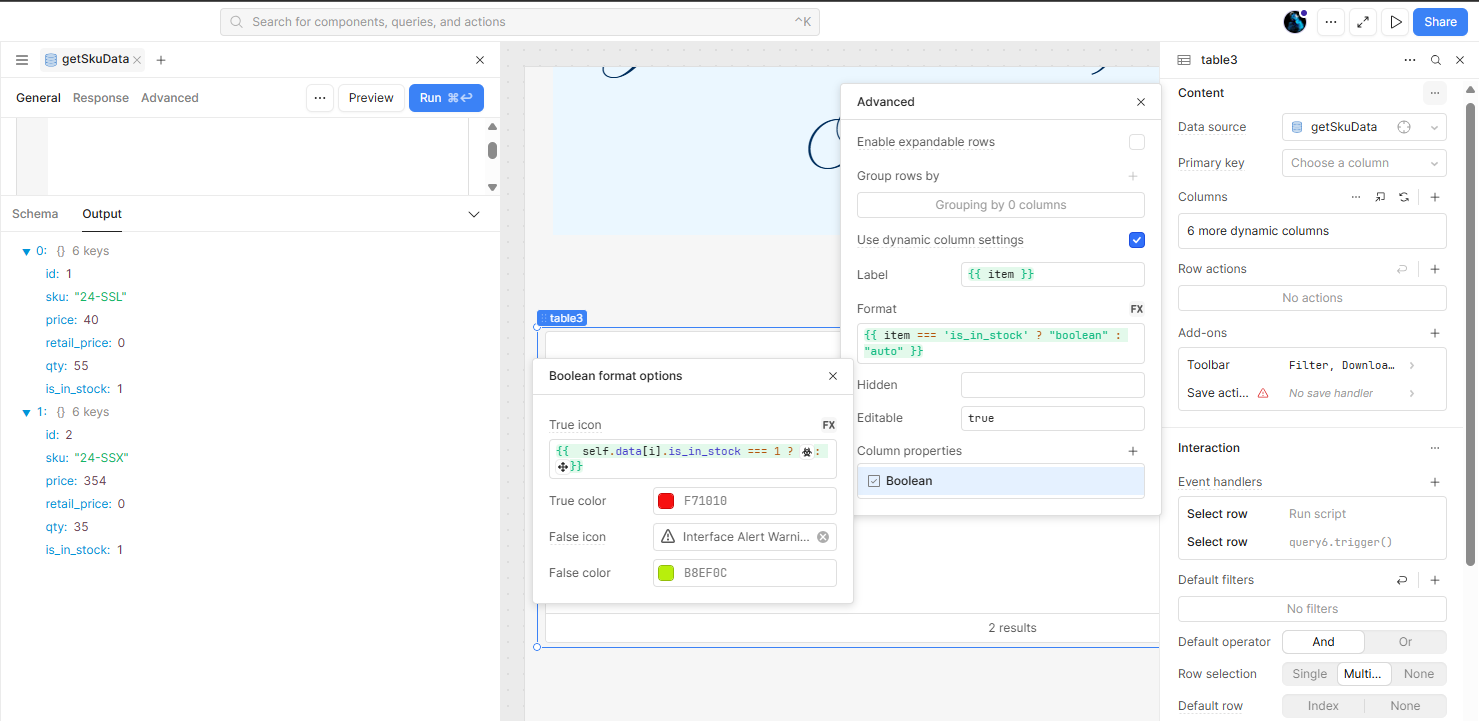This screenshot has width=1479, height=721.
Task: Open Columns ellipsis options
Action: point(1356,197)
